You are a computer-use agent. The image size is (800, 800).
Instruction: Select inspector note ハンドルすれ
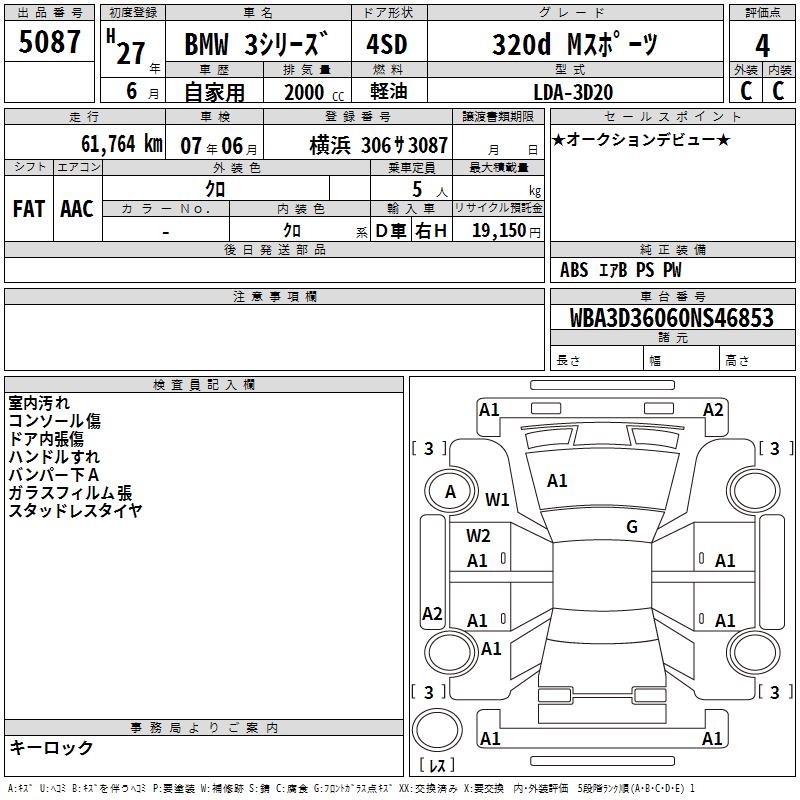(x=54, y=457)
